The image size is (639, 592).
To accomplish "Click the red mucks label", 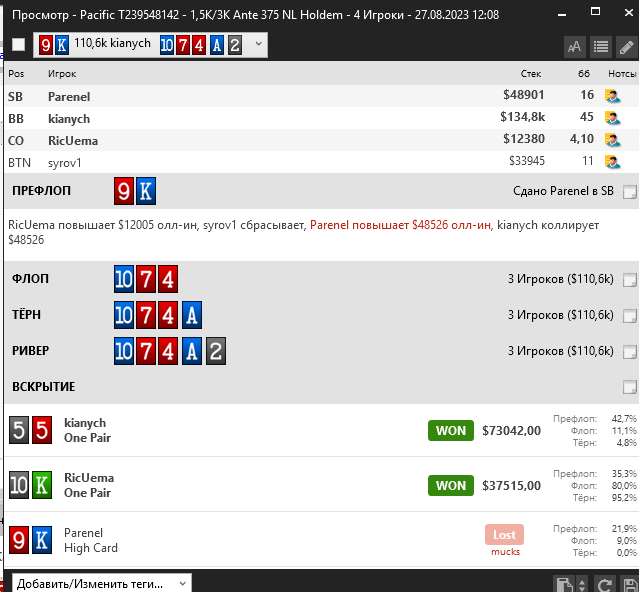I will pyautogui.click(x=505, y=552).
